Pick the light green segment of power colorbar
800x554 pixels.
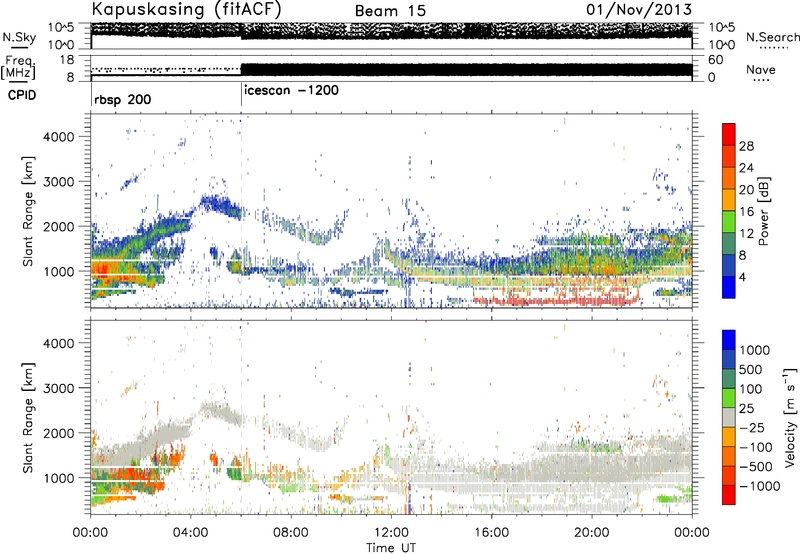[x=729, y=222]
